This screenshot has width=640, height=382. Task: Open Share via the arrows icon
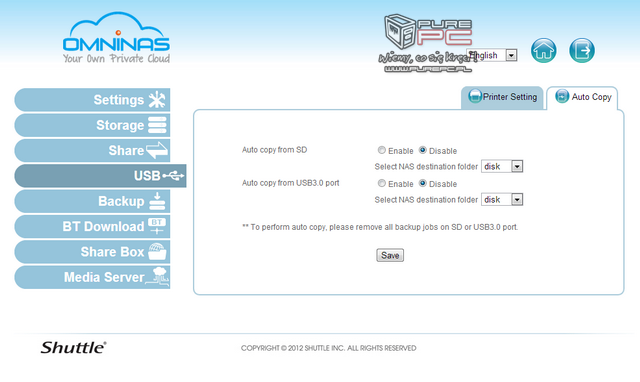pyautogui.click(x=157, y=151)
